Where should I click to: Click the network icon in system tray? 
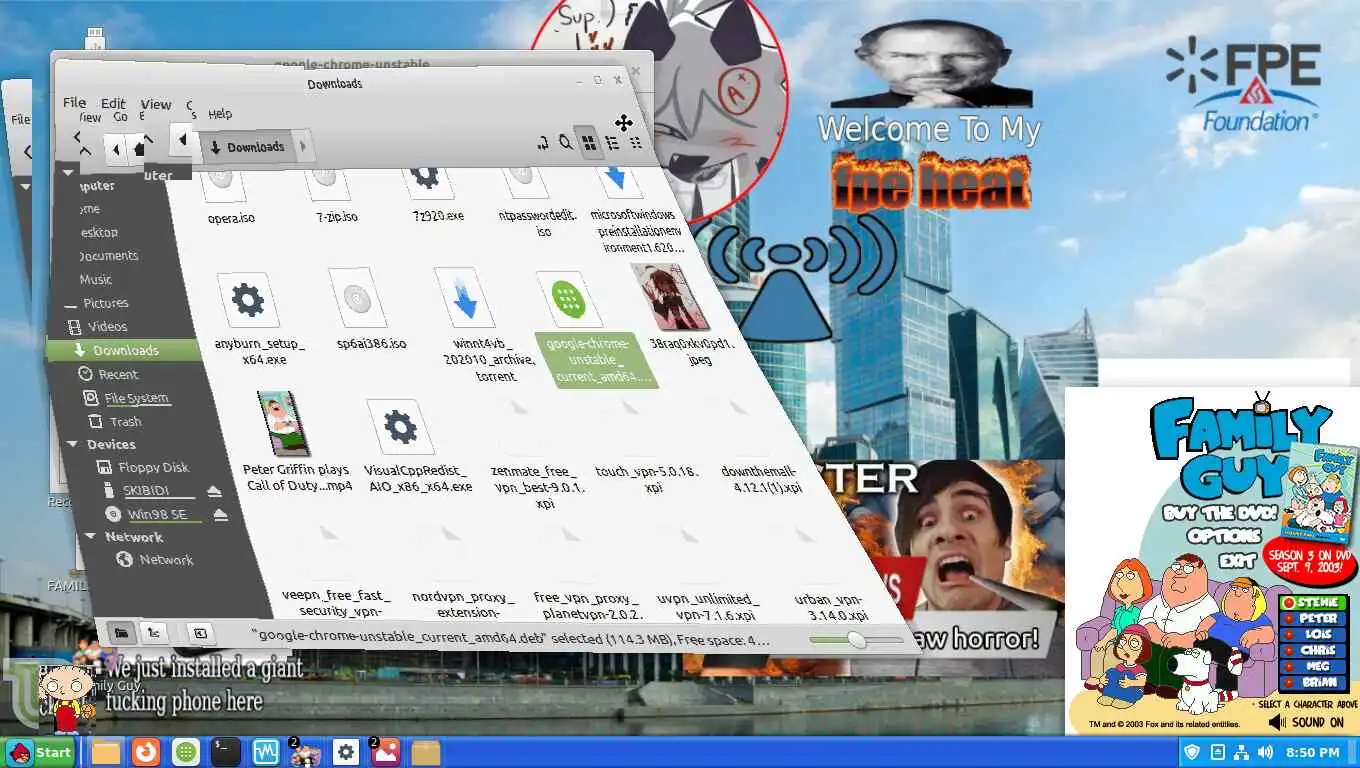(x=1241, y=752)
